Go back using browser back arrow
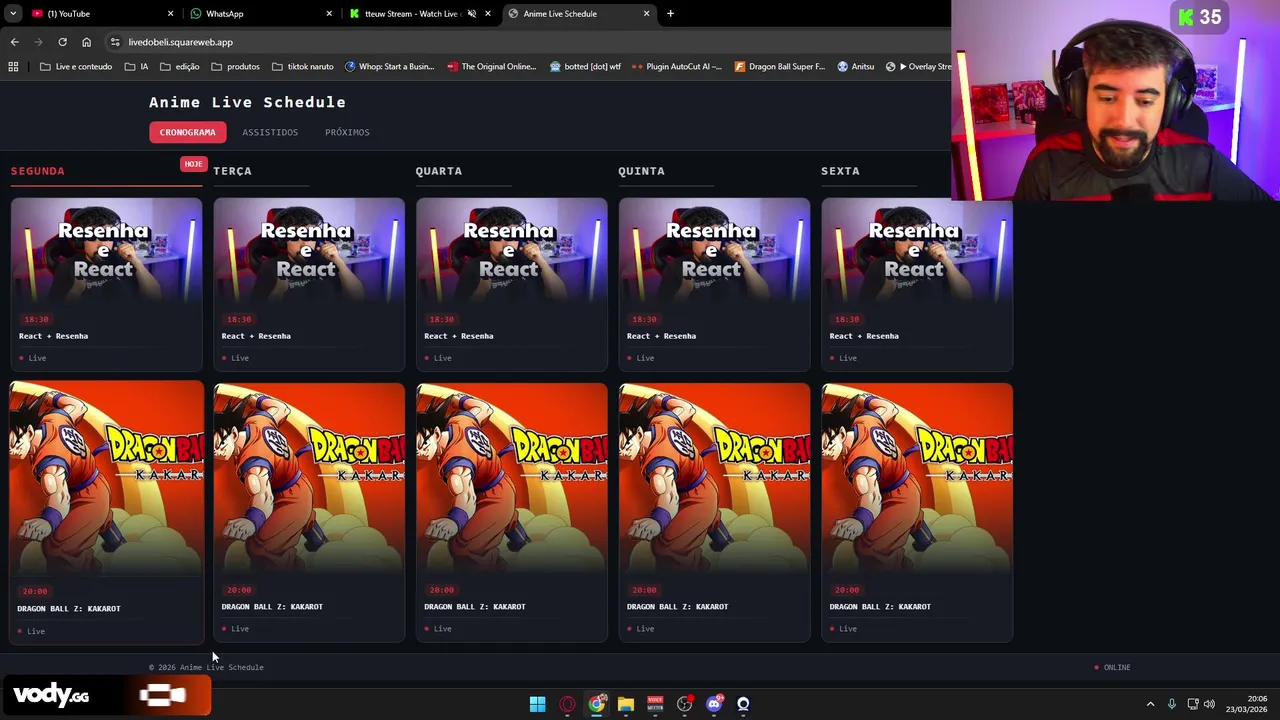Viewport: 1280px width, 720px height. 14,42
